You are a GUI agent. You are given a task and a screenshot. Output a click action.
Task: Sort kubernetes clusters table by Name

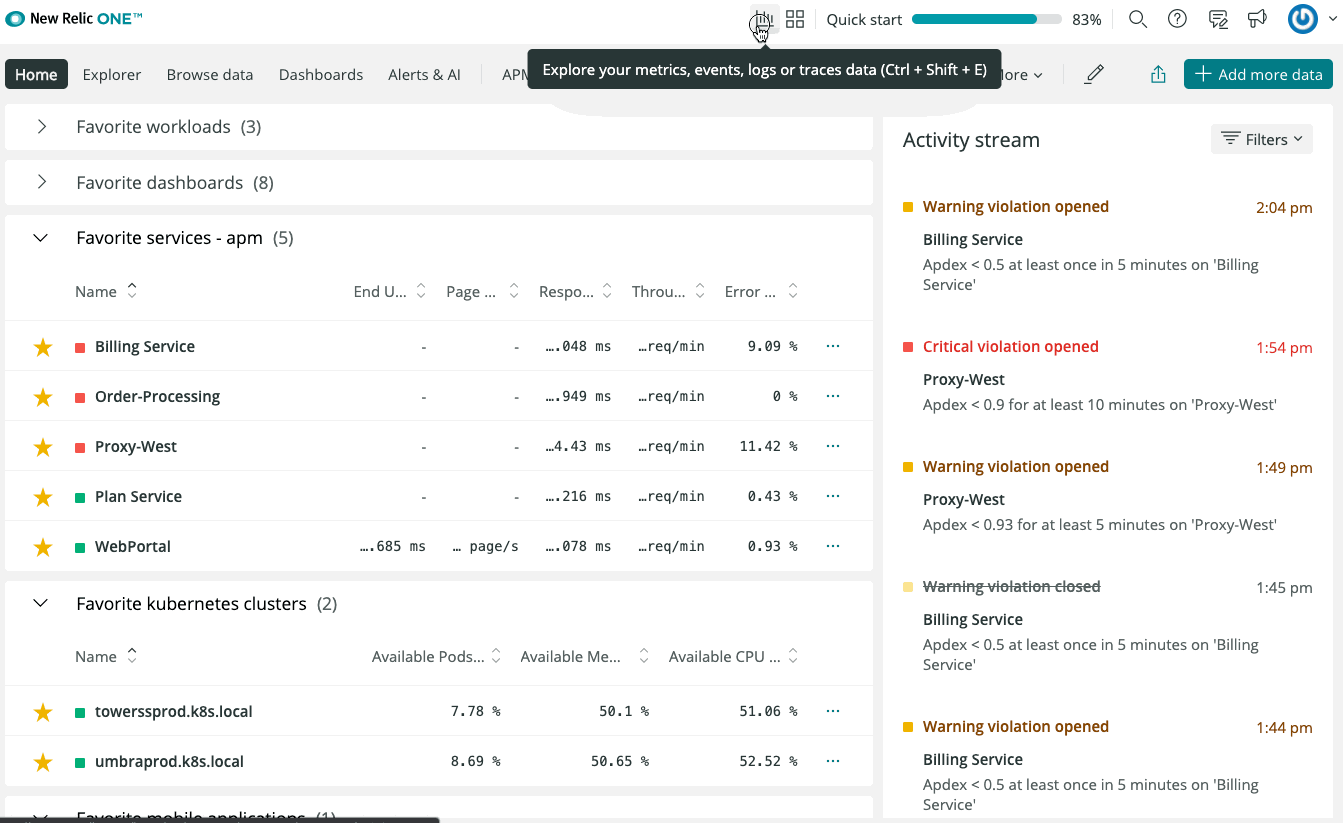point(106,656)
